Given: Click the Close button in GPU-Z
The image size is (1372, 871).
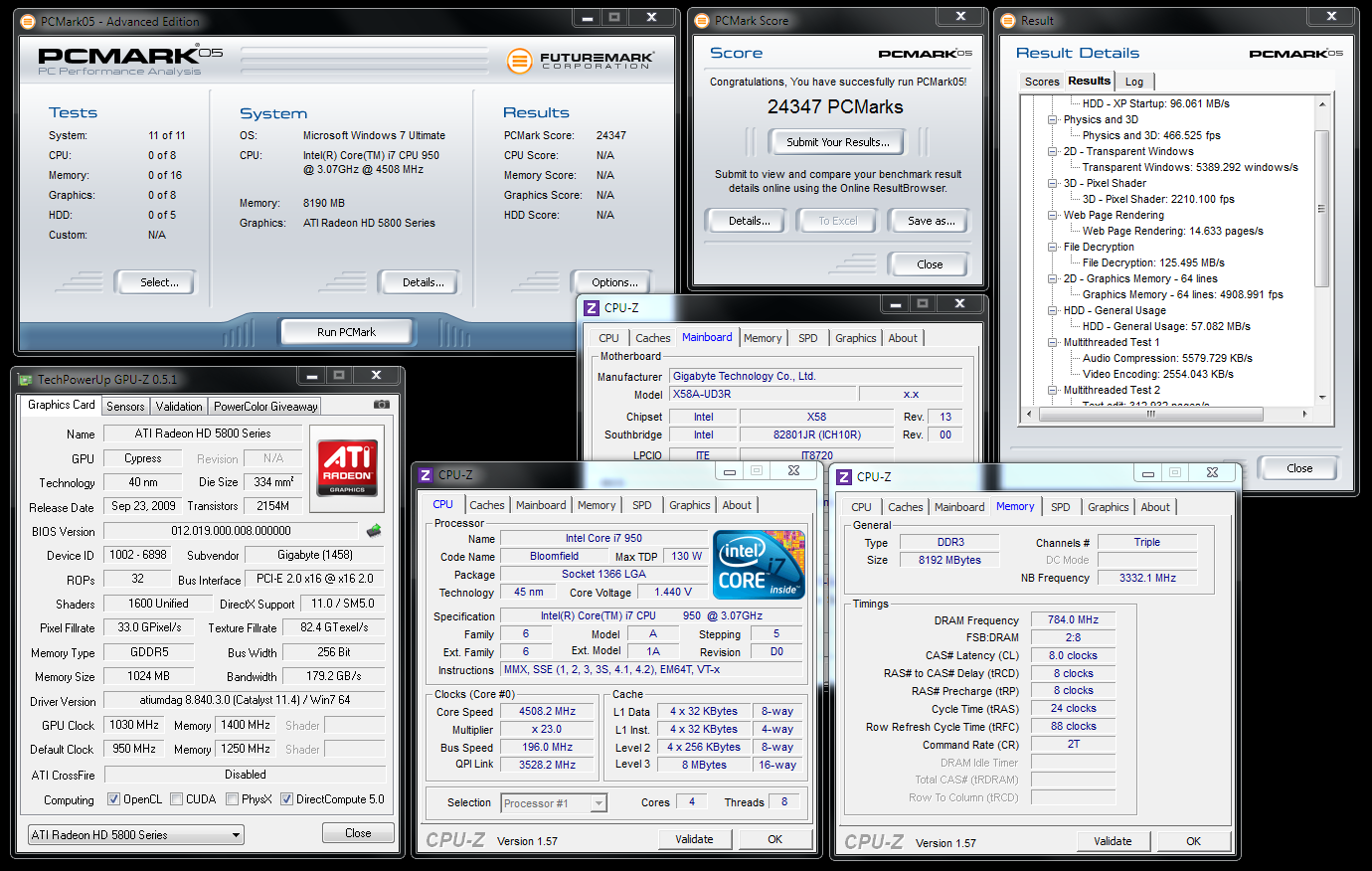Looking at the screenshot, I should 358,833.
